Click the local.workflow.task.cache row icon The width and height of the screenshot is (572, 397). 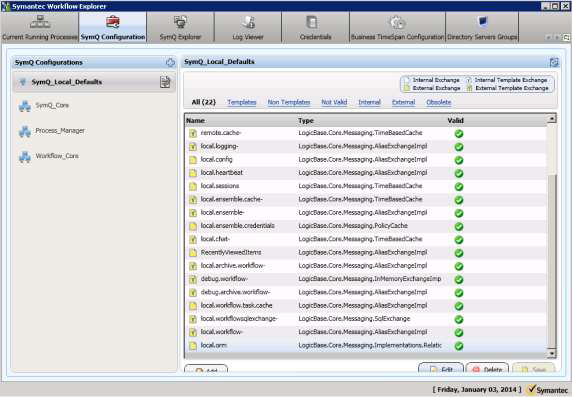pyautogui.click(x=193, y=306)
